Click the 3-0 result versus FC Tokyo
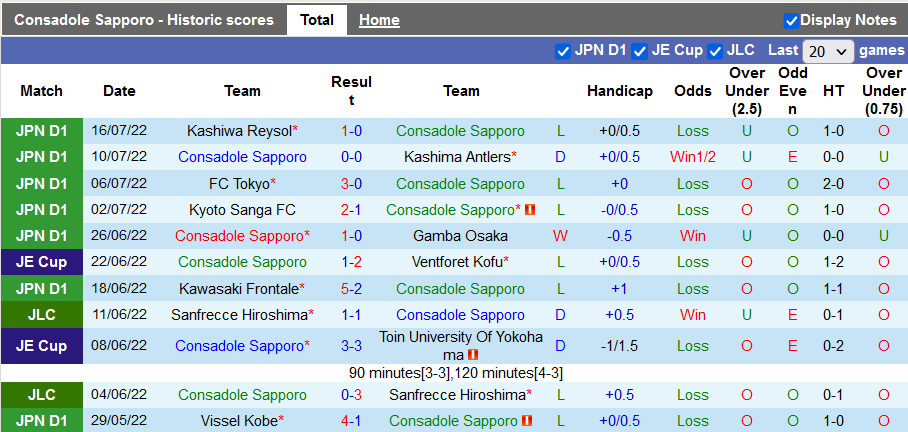 coord(352,184)
